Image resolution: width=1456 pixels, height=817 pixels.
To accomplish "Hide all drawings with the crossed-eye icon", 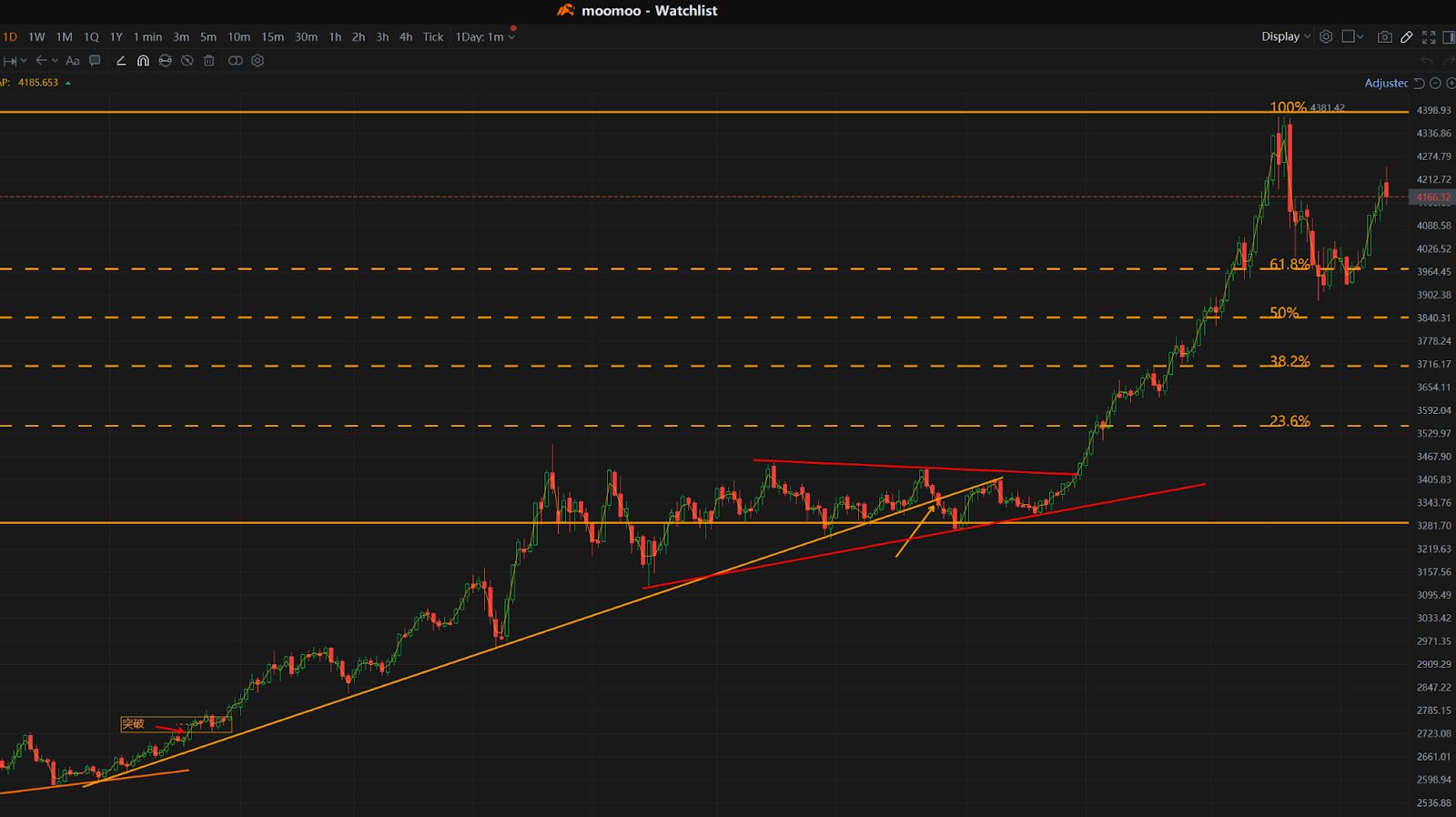I will click(x=187, y=61).
